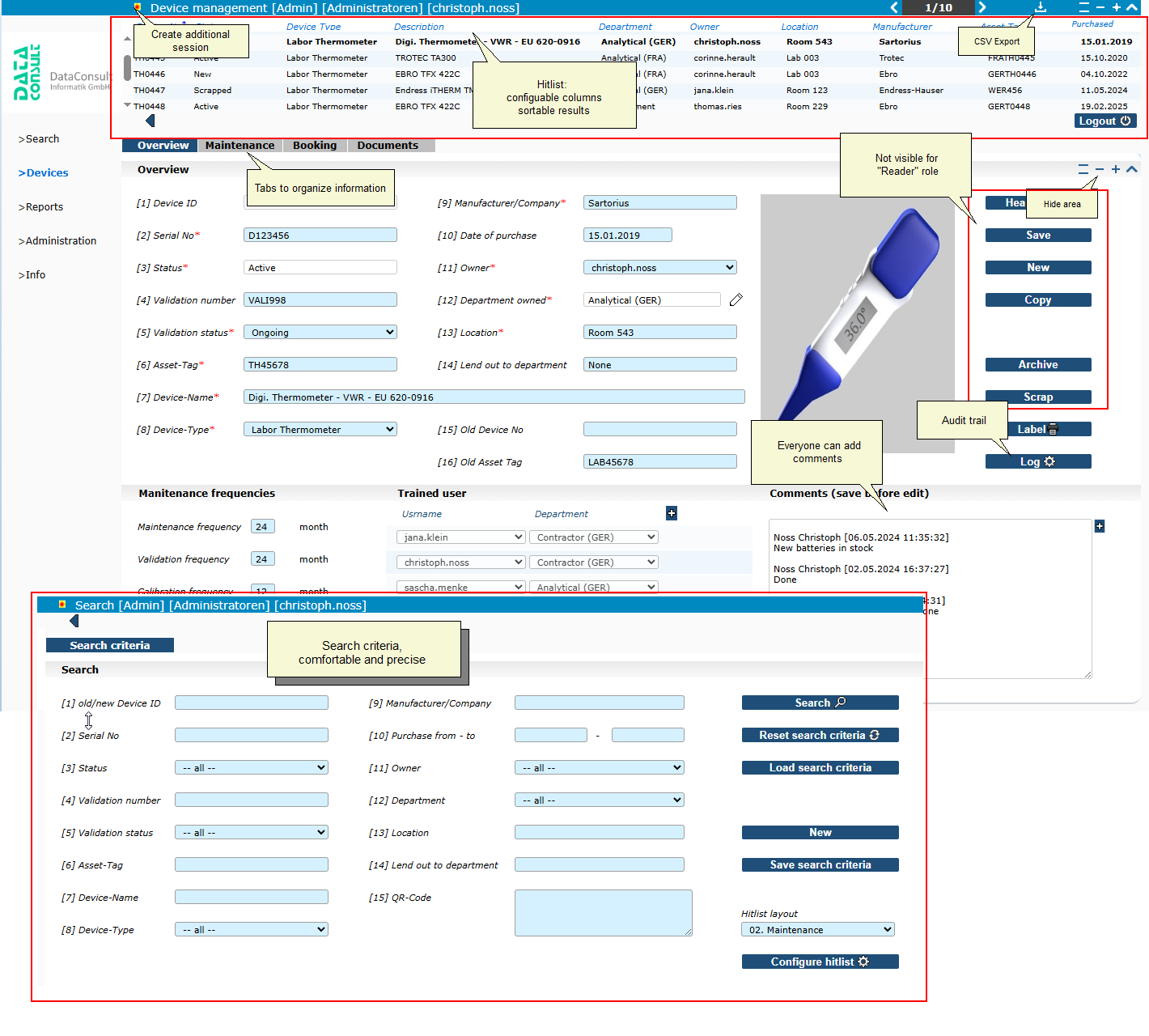This screenshot has height=1036, width=1149.
Task: Click pencil icon beside Department owned
Action: tap(736, 300)
